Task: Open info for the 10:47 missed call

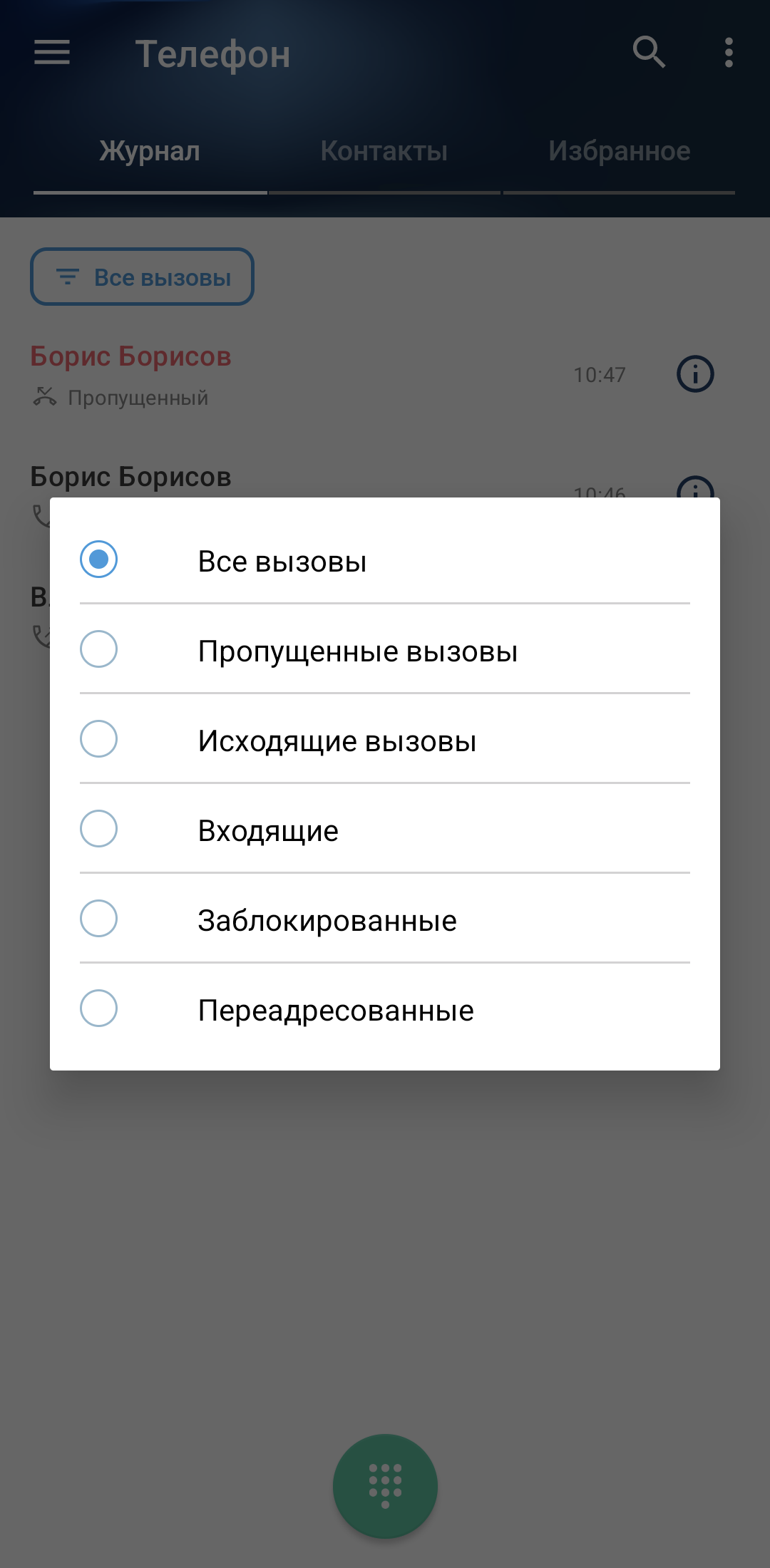Action: click(x=695, y=374)
